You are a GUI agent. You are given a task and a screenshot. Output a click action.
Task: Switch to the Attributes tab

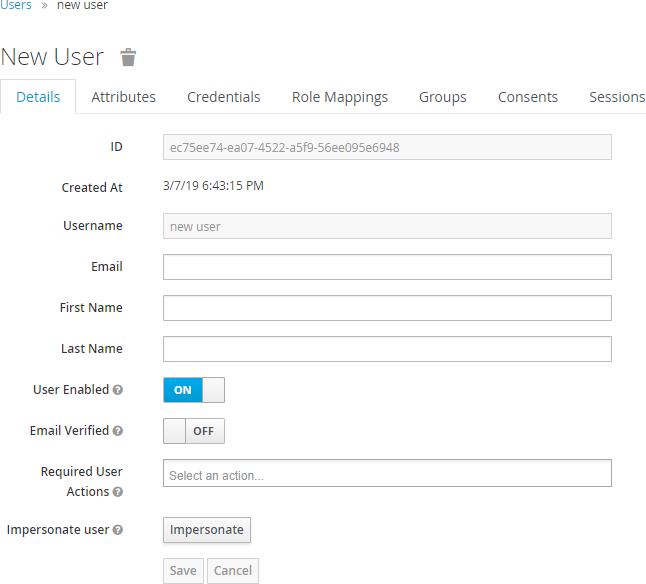tap(124, 97)
